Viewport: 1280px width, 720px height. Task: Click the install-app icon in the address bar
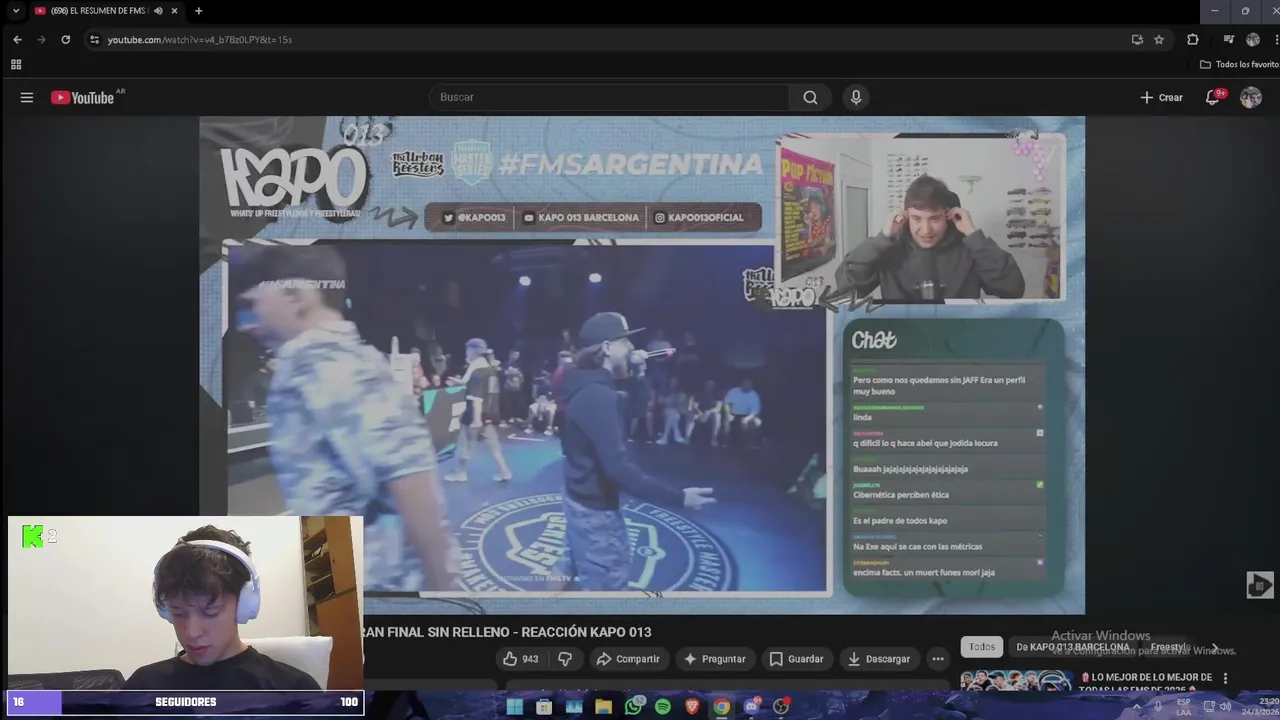tap(1137, 39)
